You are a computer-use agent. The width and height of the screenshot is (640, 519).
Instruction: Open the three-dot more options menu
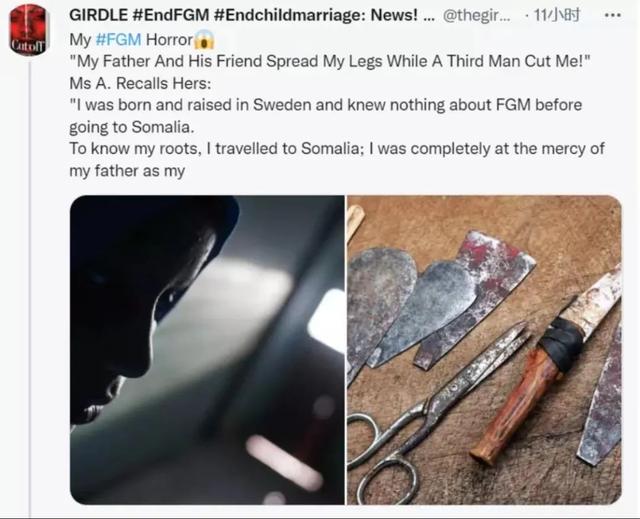point(613,16)
